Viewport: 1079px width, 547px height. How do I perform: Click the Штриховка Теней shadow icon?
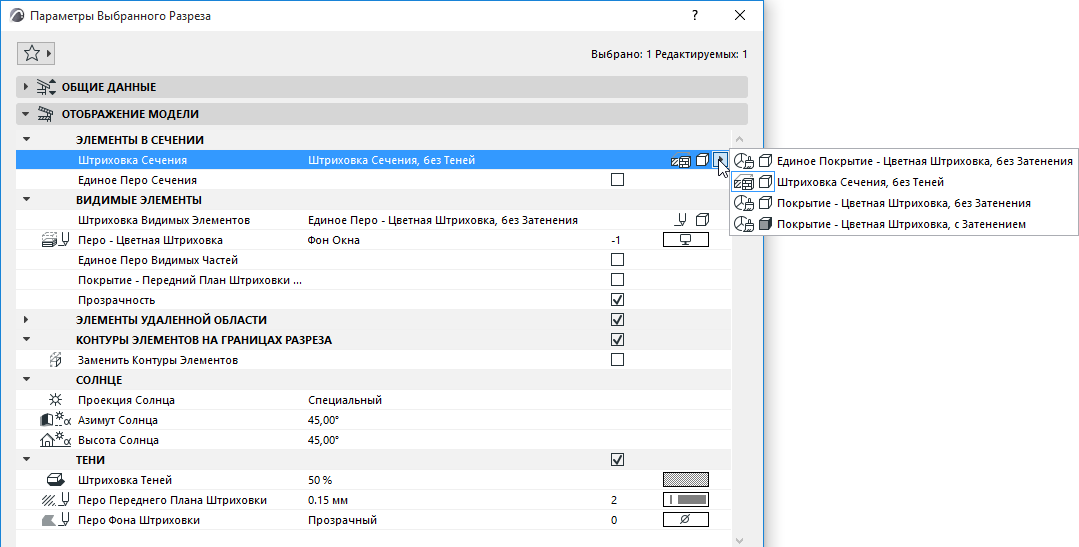point(56,480)
